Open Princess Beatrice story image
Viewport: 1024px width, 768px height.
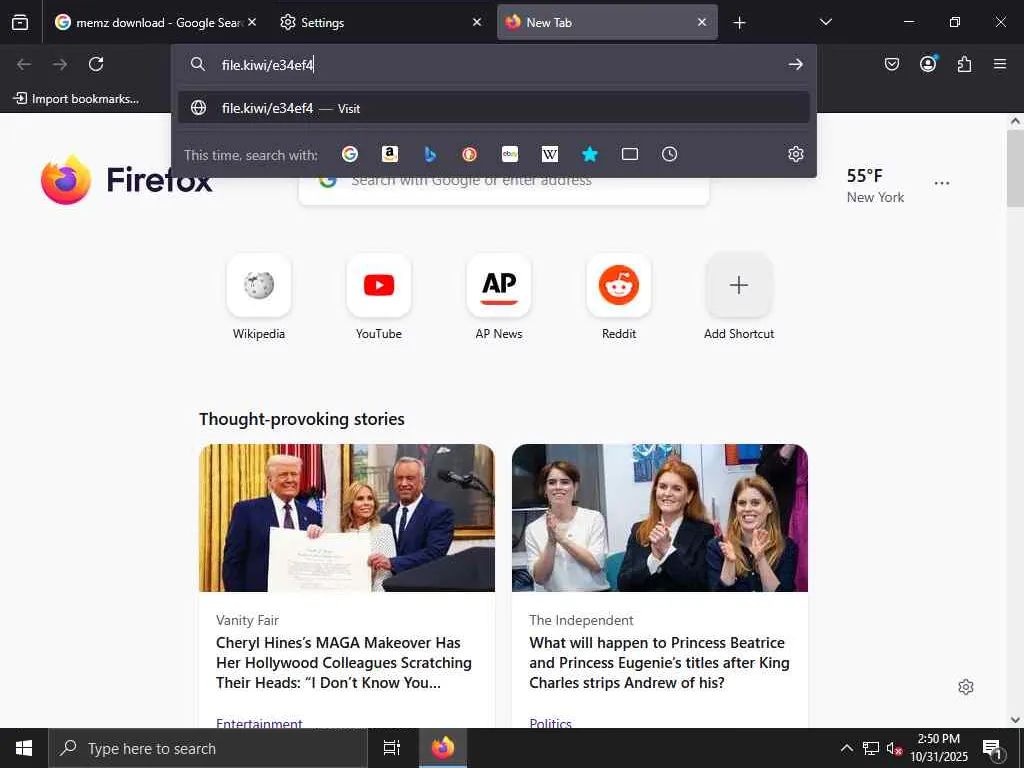click(660, 518)
